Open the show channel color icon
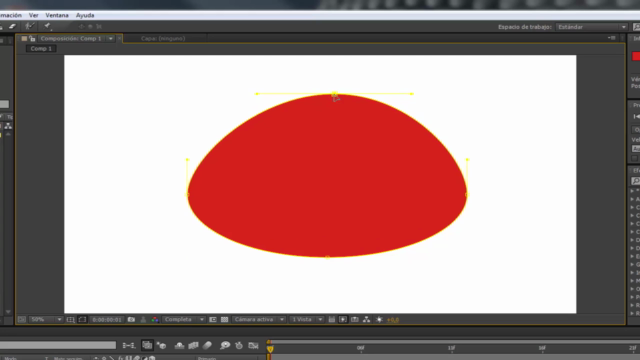640x360 pixels. tap(155, 320)
